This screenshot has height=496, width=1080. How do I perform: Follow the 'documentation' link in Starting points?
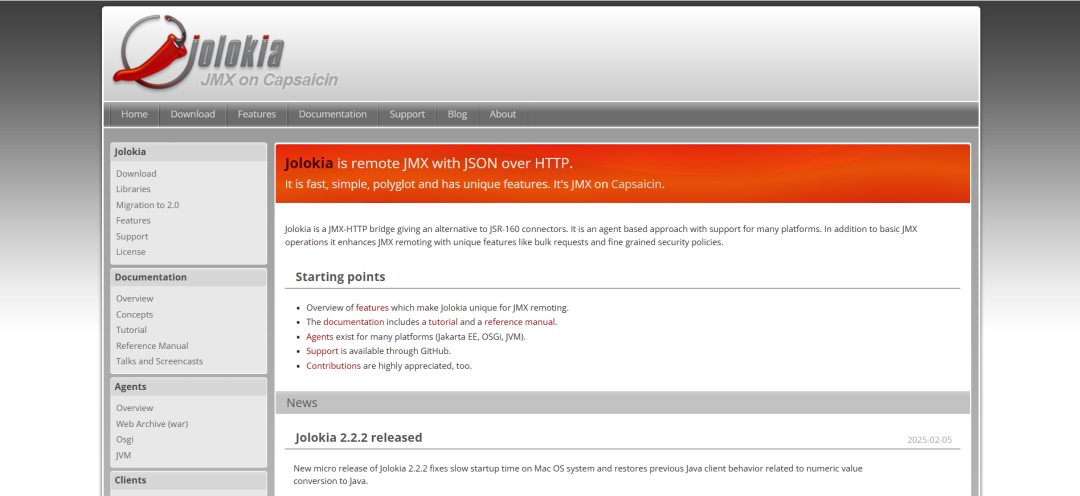pyautogui.click(x=353, y=322)
